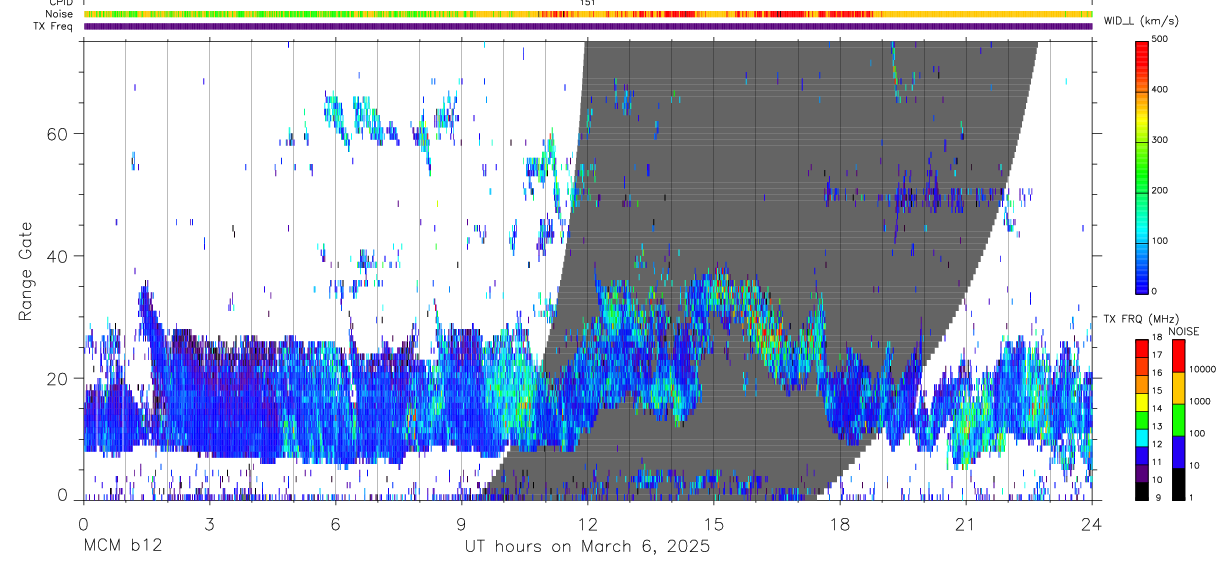The image size is (1228, 567).
Task: Select the 'NOISE' legend title
Action: (1183, 331)
